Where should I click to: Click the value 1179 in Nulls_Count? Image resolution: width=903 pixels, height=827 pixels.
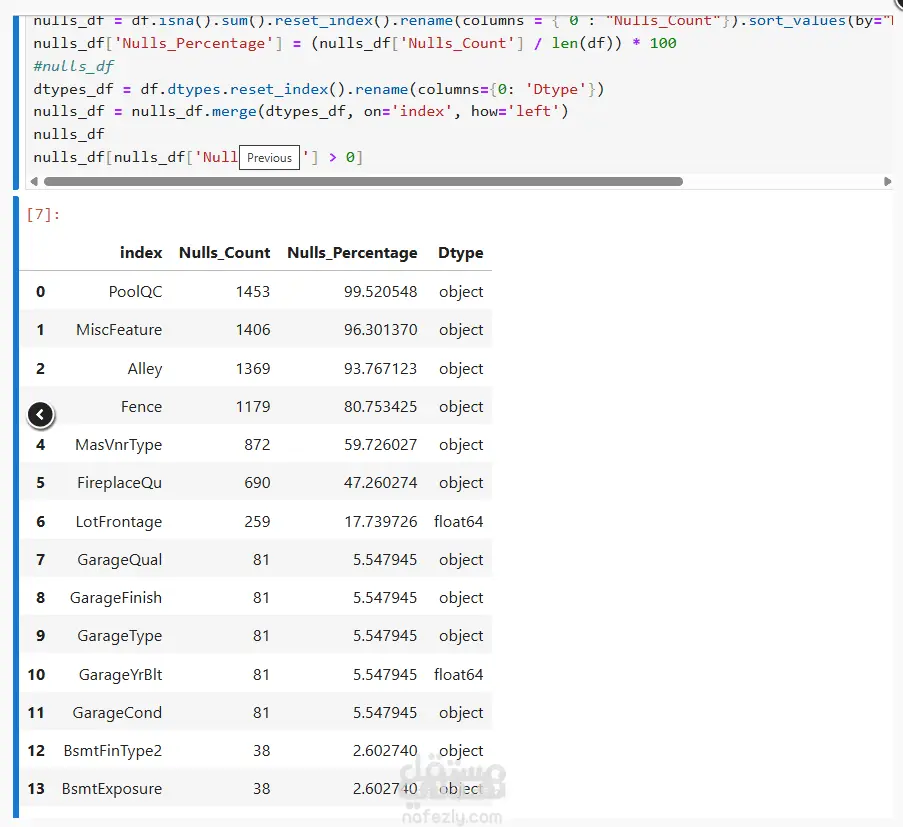click(253, 407)
